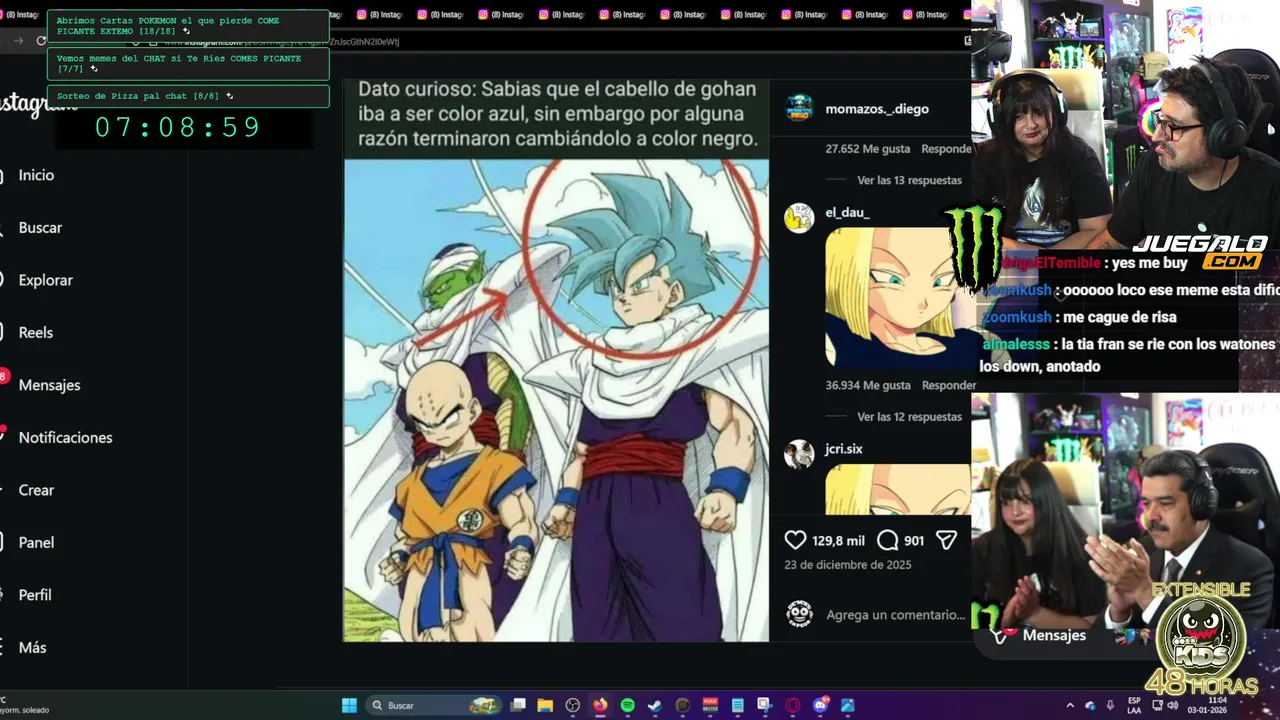Open momazos._.diego profile avatar
Image resolution: width=1280 pixels, height=720 pixels.
pyautogui.click(x=799, y=107)
